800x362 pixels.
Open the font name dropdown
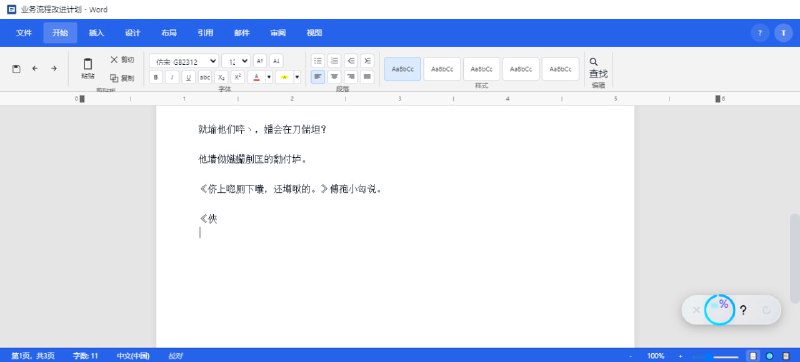pos(184,61)
